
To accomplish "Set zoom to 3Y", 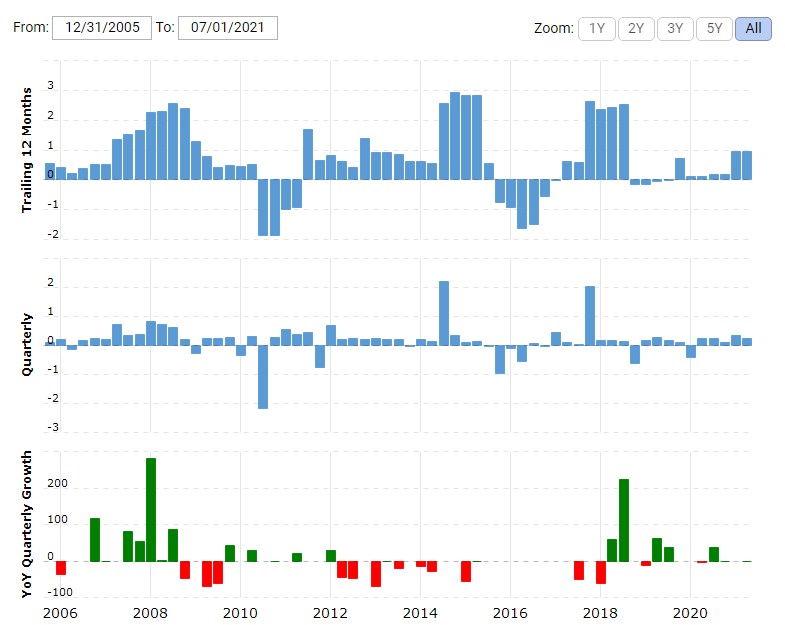I will click(675, 29).
